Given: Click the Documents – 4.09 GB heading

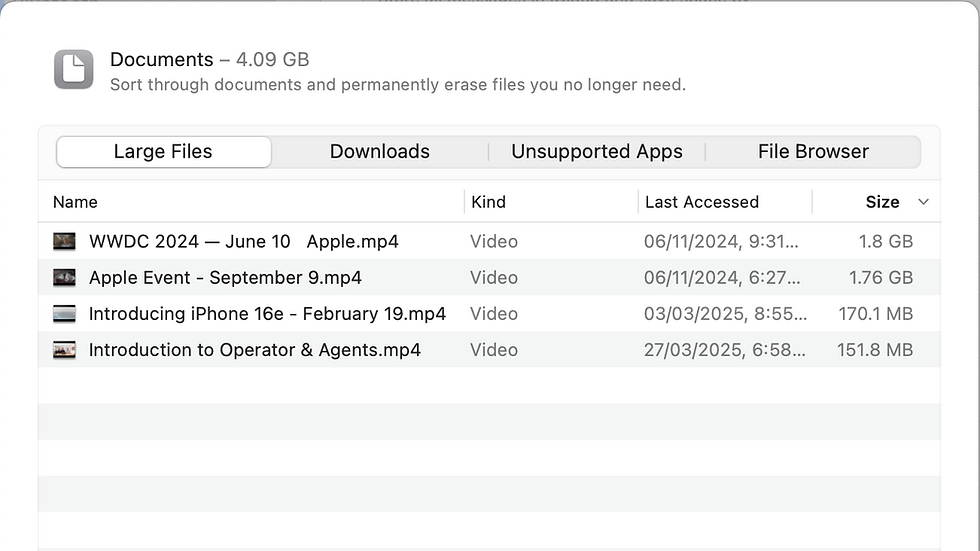Looking at the screenshot, I should [209, 59].
